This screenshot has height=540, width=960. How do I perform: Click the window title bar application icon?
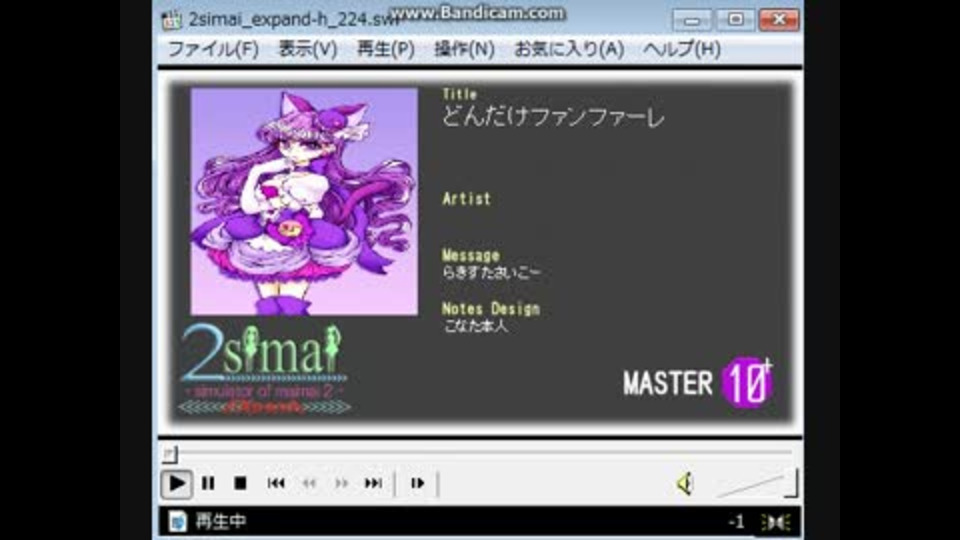pyautogui.click(x=172, y=20)
